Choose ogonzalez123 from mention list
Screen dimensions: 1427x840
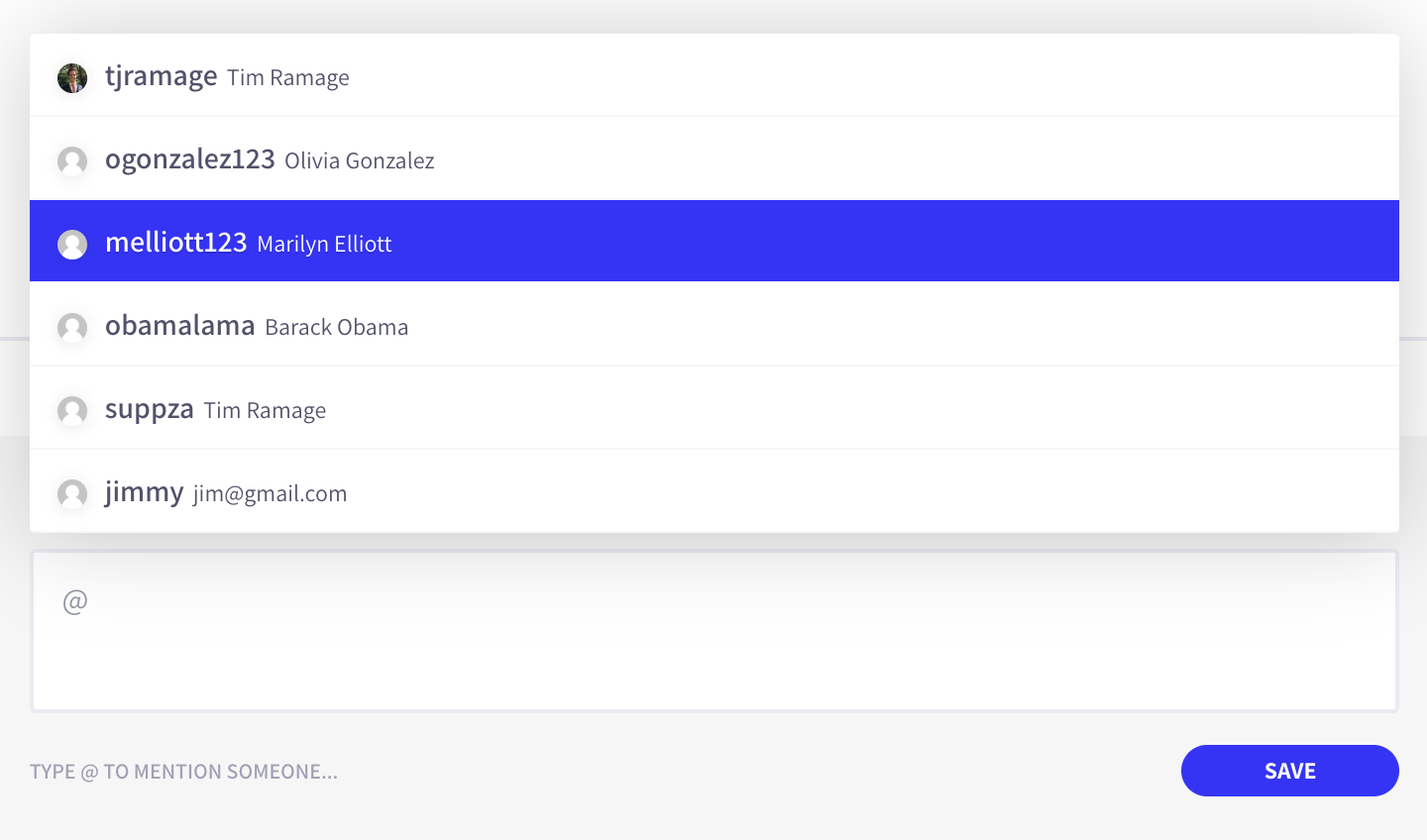[714, 158]
